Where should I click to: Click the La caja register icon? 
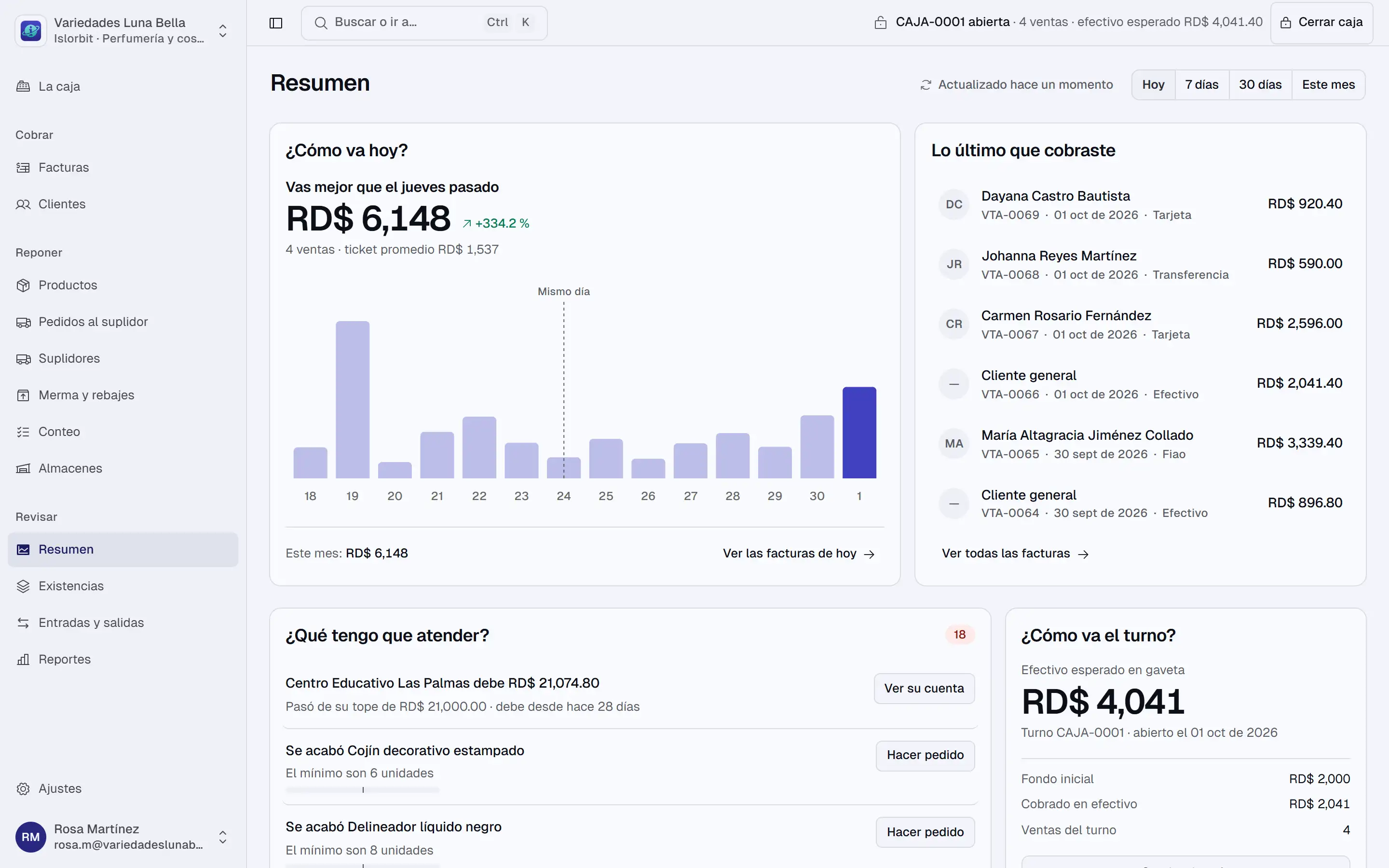click(x=23, y=87)
